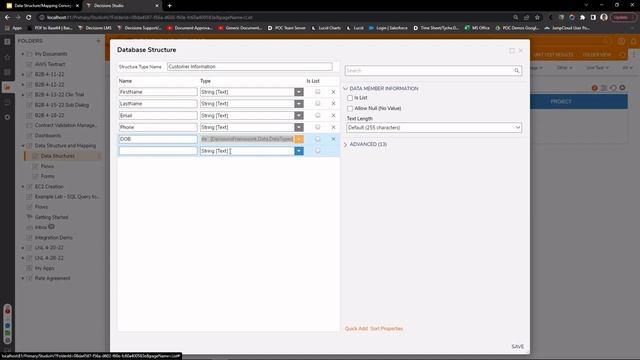The image size is (640, 360).
Task: Go back in browser history
Action: pos(7,18)
